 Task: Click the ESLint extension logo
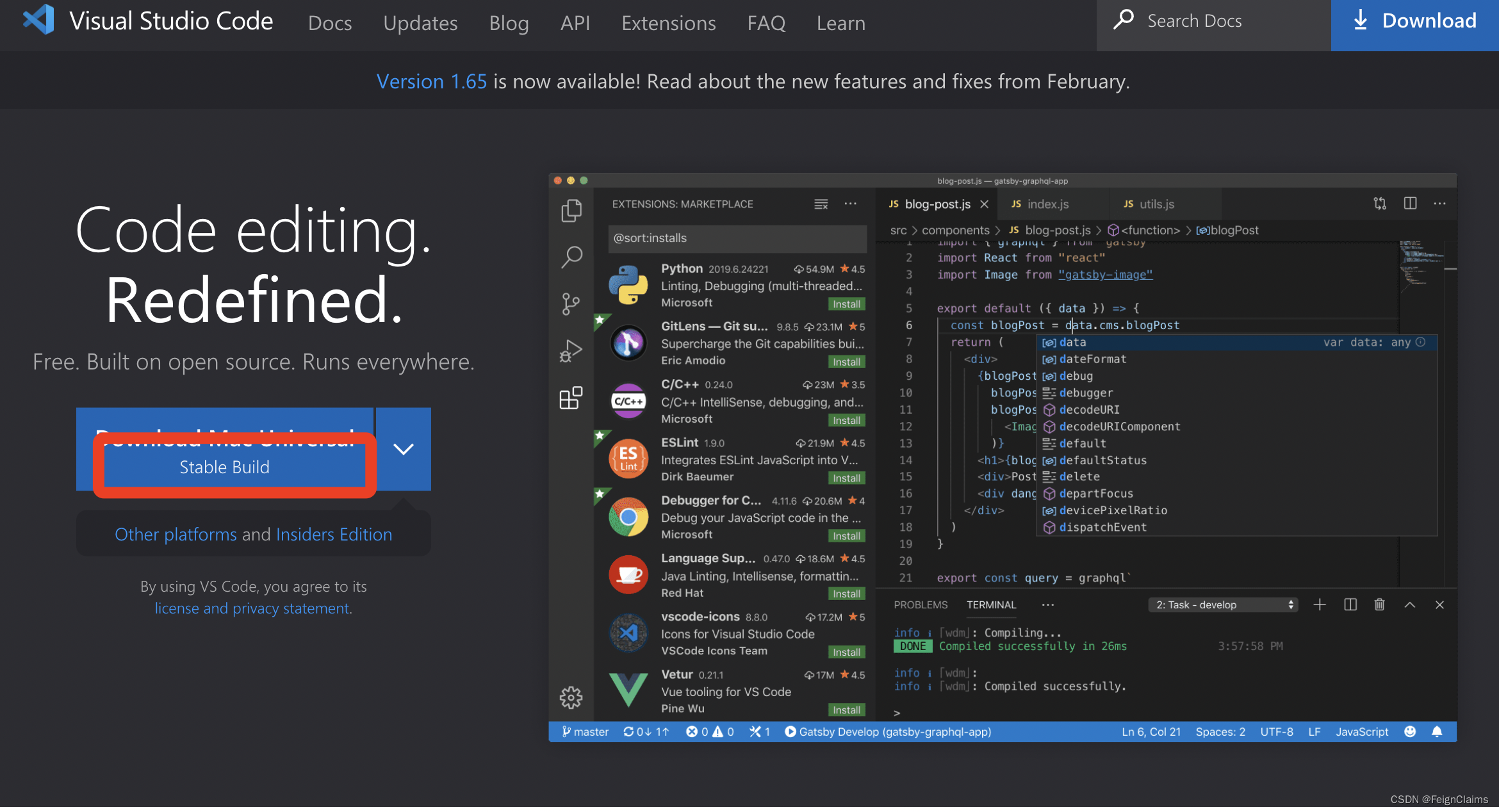628,459
